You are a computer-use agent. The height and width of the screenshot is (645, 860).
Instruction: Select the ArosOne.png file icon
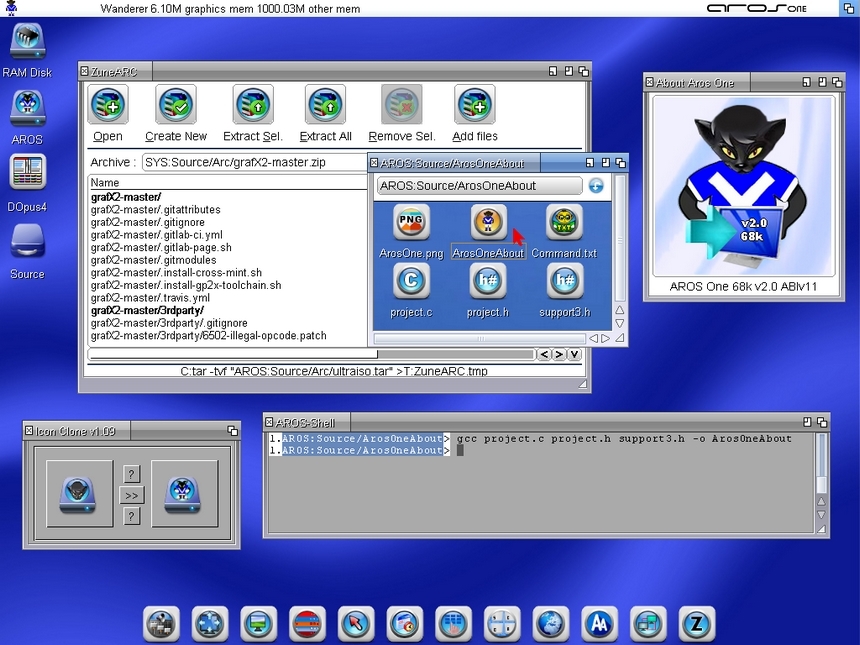pyautogui.click(x=411, y=223)
